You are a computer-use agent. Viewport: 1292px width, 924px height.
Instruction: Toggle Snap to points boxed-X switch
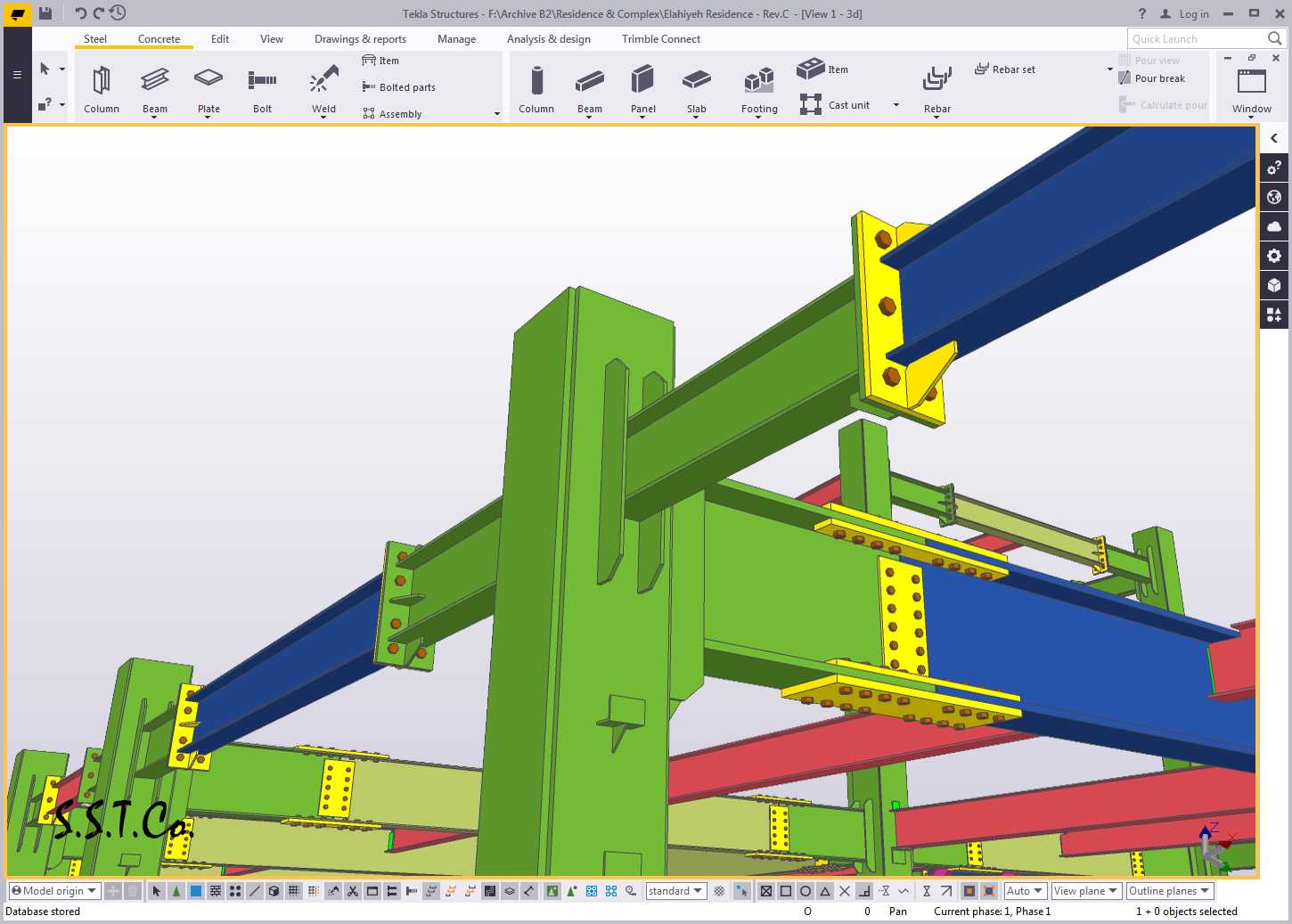[x=766, y=891]
